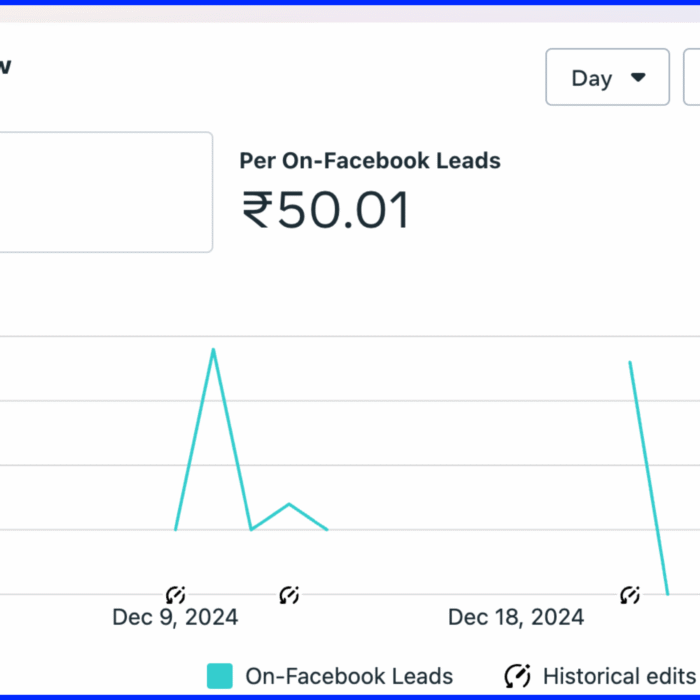700x700 pixels.
Task: Toggle the Historical edits legend label
Action: click(x=618, y=676)
